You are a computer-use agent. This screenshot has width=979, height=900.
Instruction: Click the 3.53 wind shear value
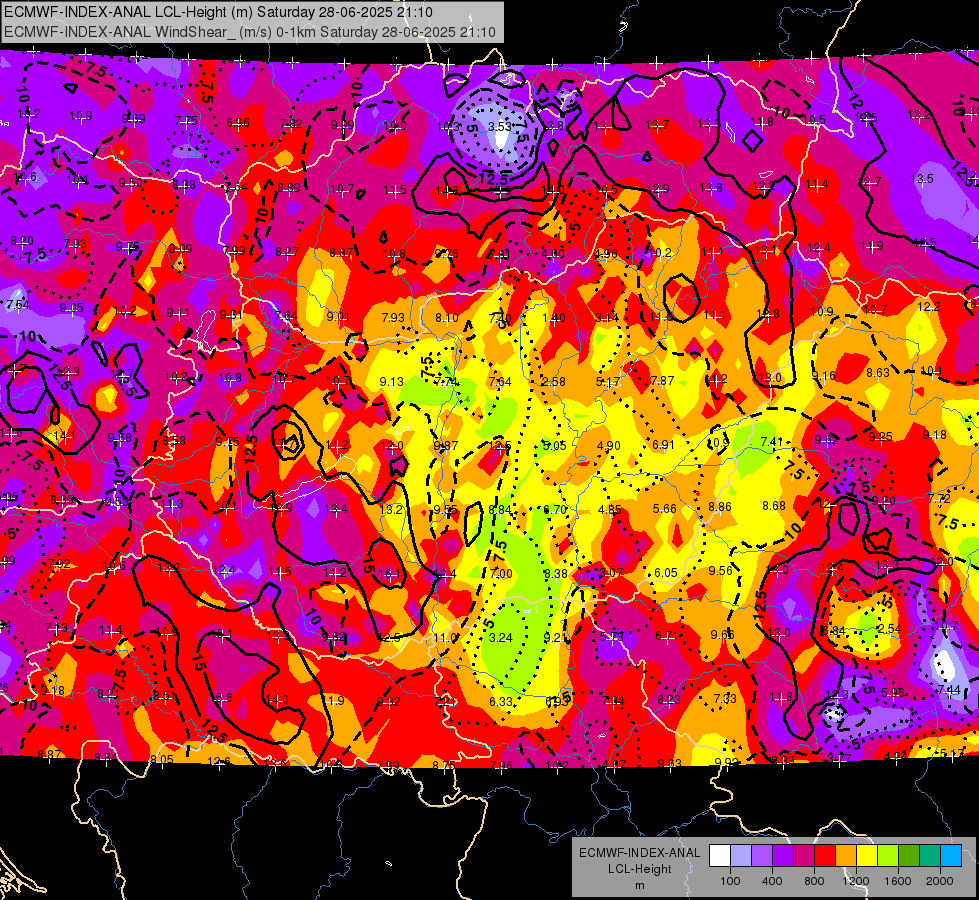(499, 126)
